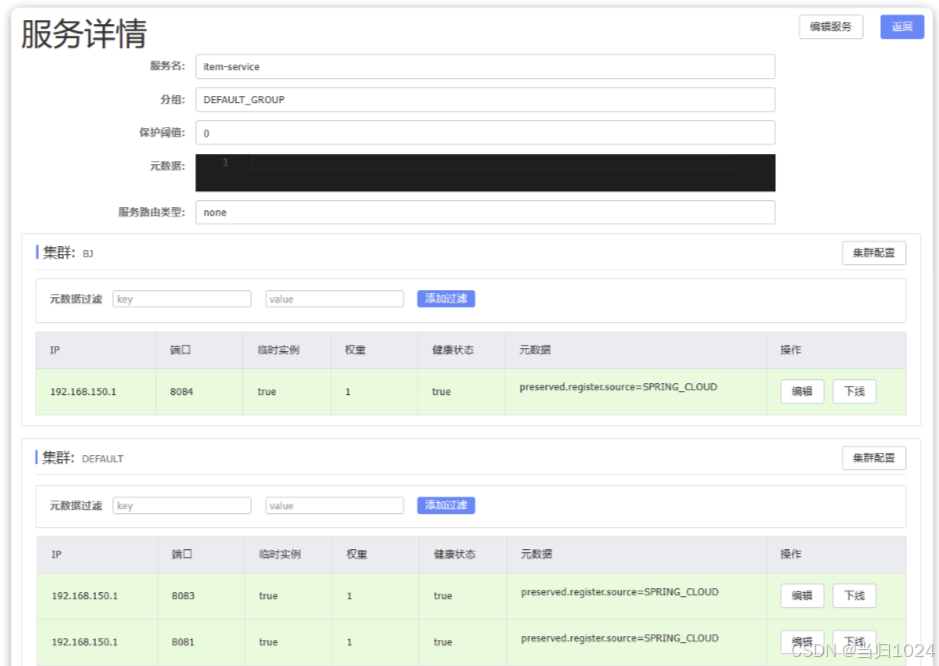Image resolution: width=939 pixels, height=666 pixels.
Task: Take the port 8083 instance offline (下线)
Action: pyautogui.click(x=855, y=596)
